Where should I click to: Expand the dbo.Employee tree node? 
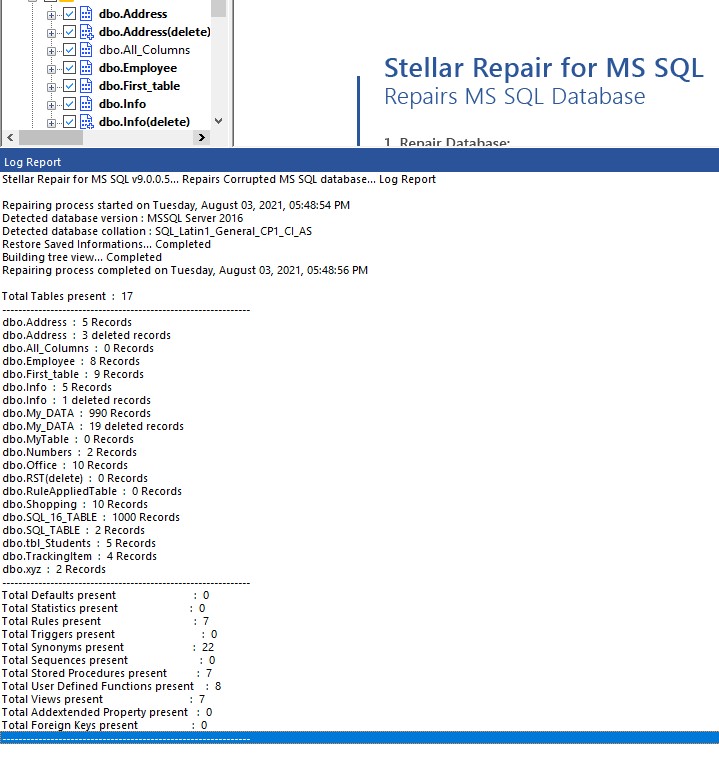[51, 69]
